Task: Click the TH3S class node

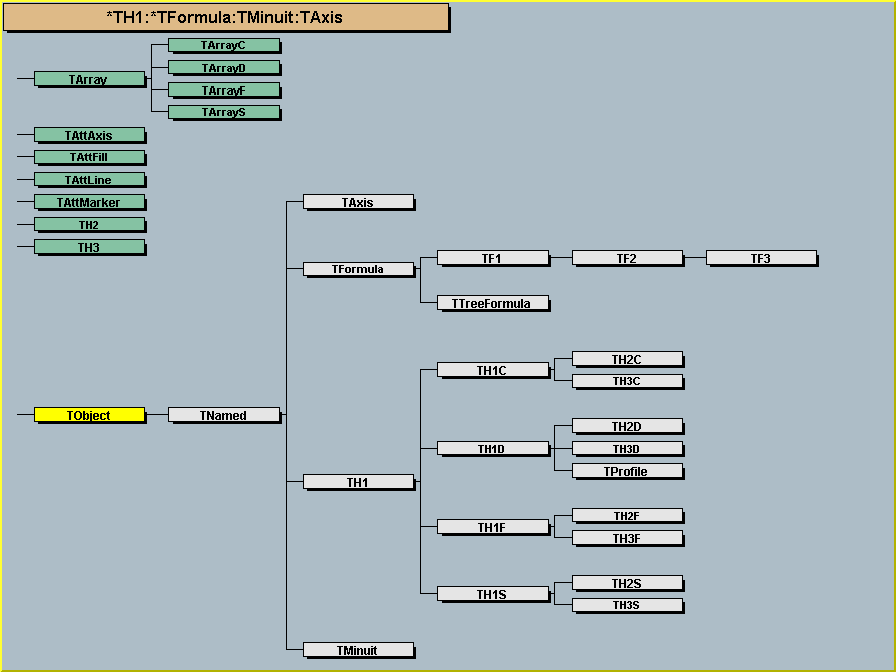Action: [x=626, y=605]
